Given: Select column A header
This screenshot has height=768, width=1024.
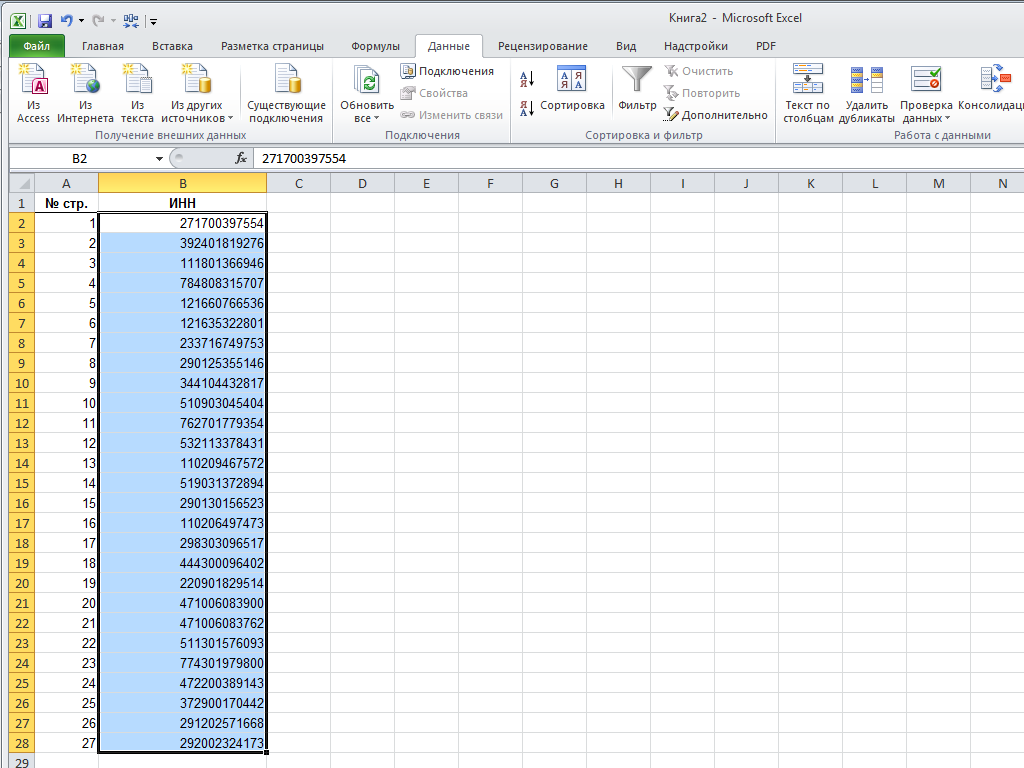Looking at the screenshot, I should (x=66, y=184).
